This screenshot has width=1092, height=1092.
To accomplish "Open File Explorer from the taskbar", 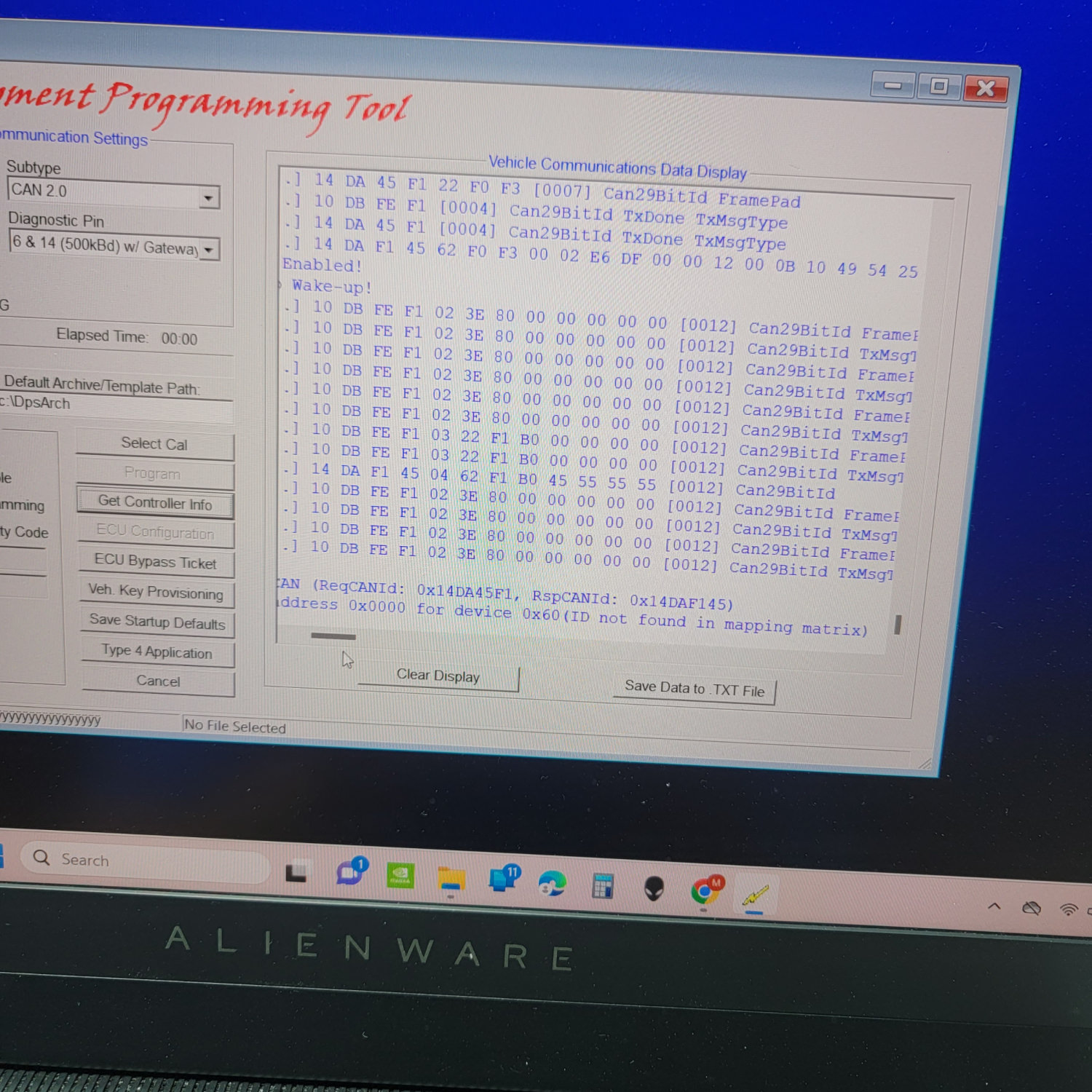I will point(451,879).
